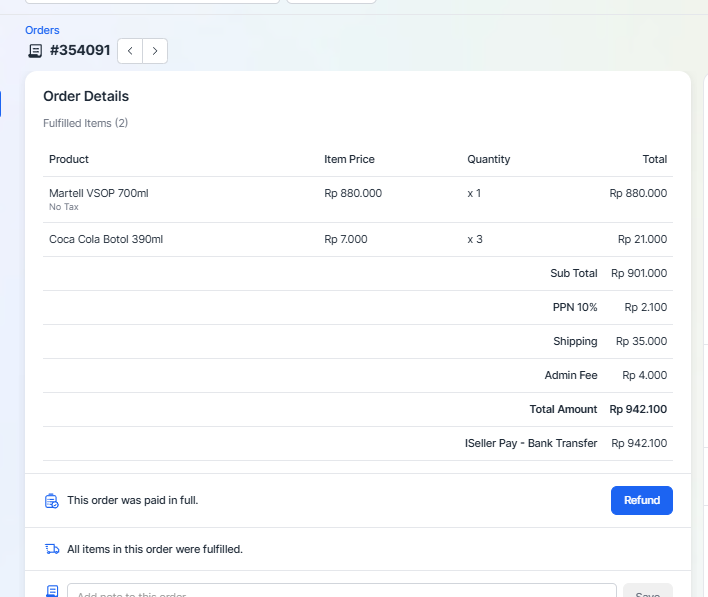Click the iSeller Pay - Bank Transfer label
This screenshot has height=597, width=708.
click(531, 443)
